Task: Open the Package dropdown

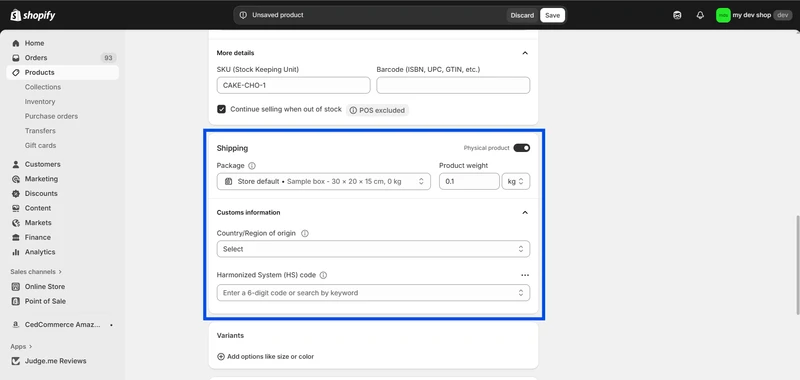Action: [x=323, y=182]
